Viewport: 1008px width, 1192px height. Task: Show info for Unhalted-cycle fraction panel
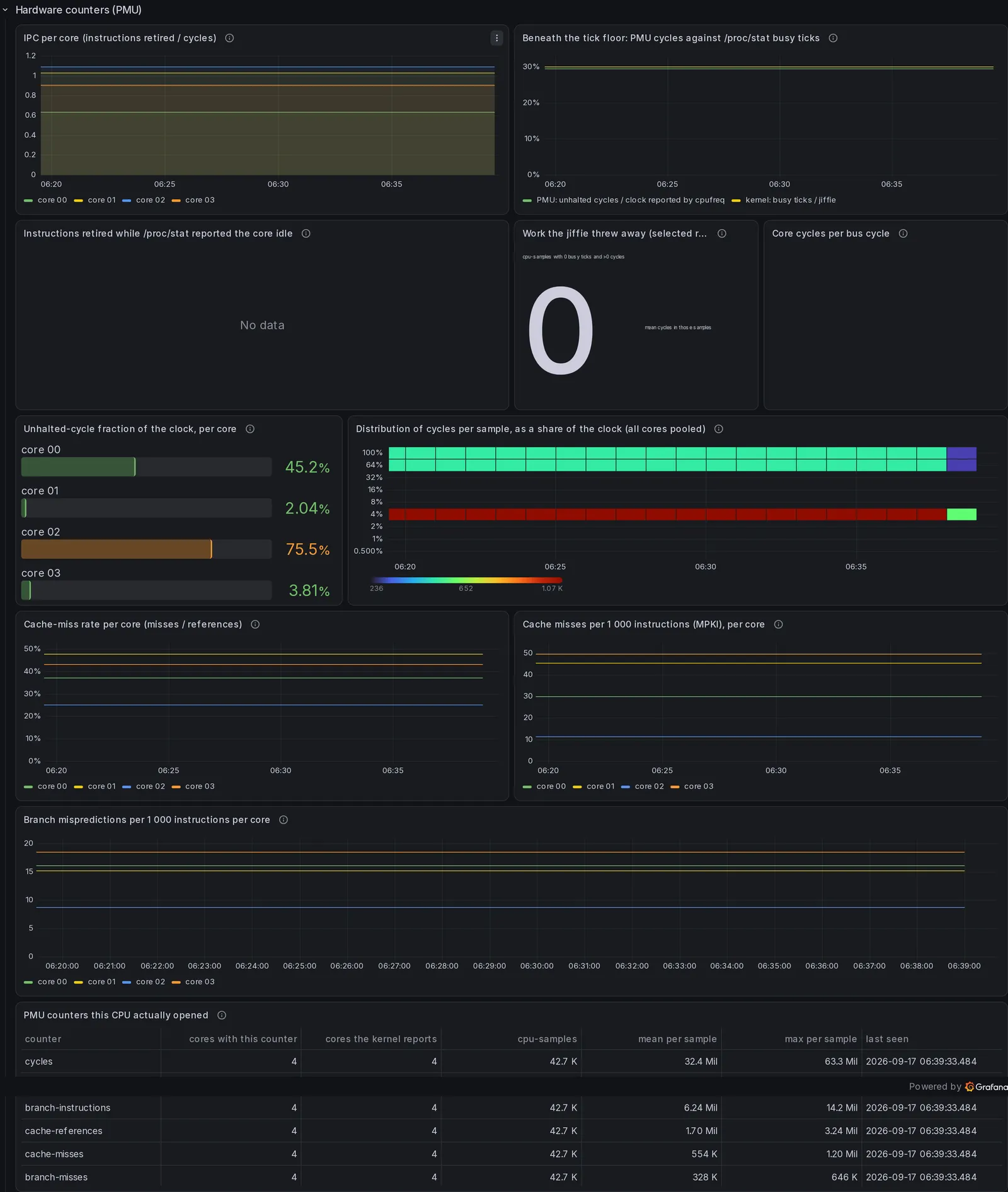tap(250, 429)
